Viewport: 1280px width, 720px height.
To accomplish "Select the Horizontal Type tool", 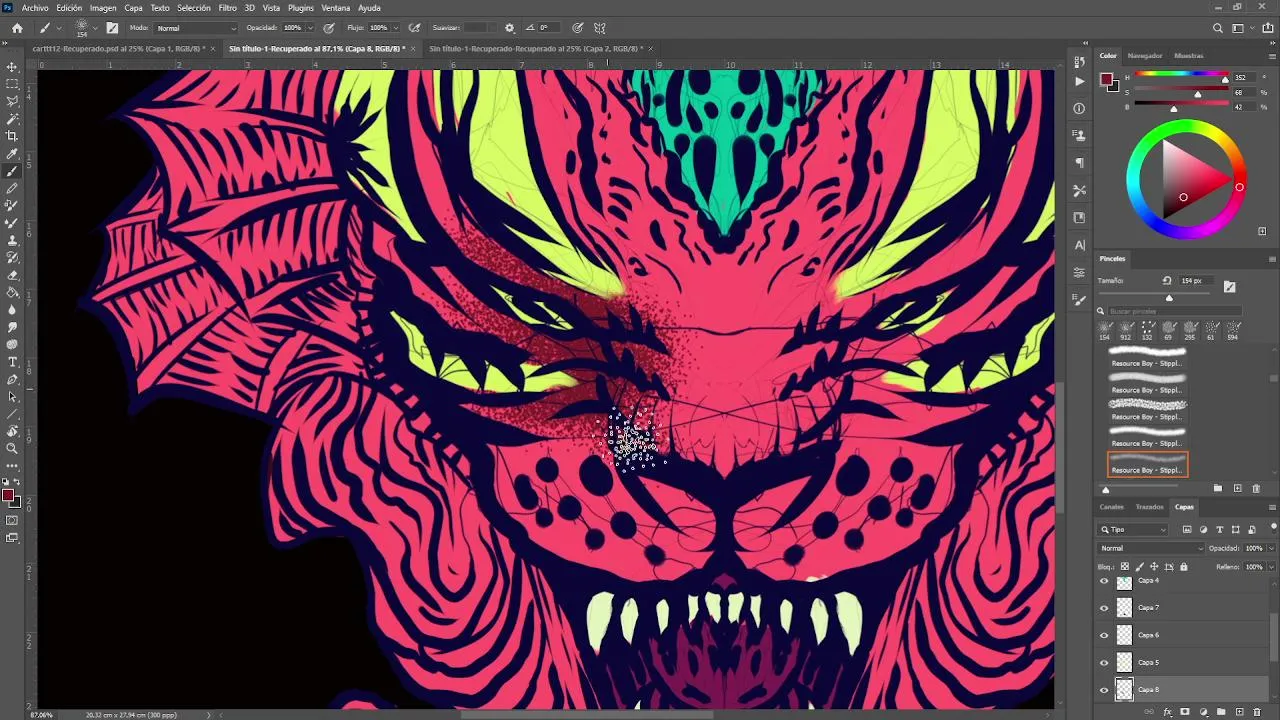I will coord(12,361).
